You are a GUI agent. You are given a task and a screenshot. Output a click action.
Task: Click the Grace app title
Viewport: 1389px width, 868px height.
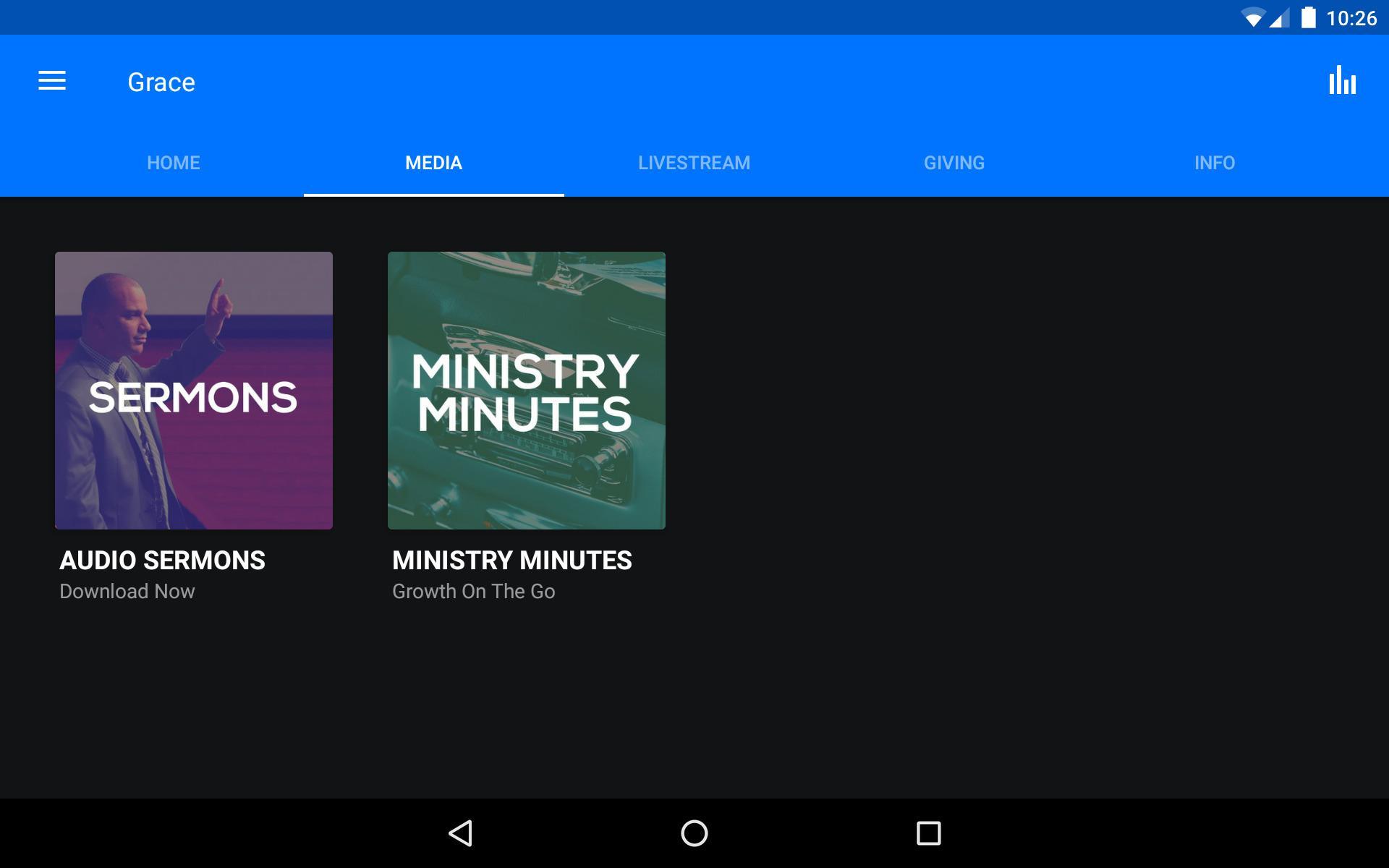[x=161, y=82]
